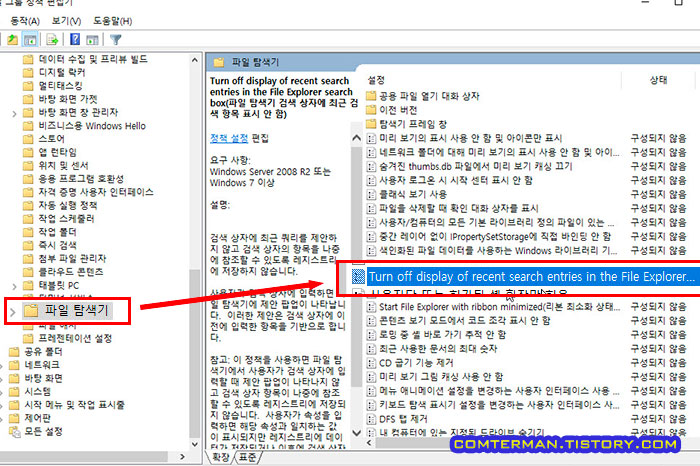This screenshot has width=700, height=466.
Task: Click the folder icon beside 즉시 검색
Action: click(28, 245)
